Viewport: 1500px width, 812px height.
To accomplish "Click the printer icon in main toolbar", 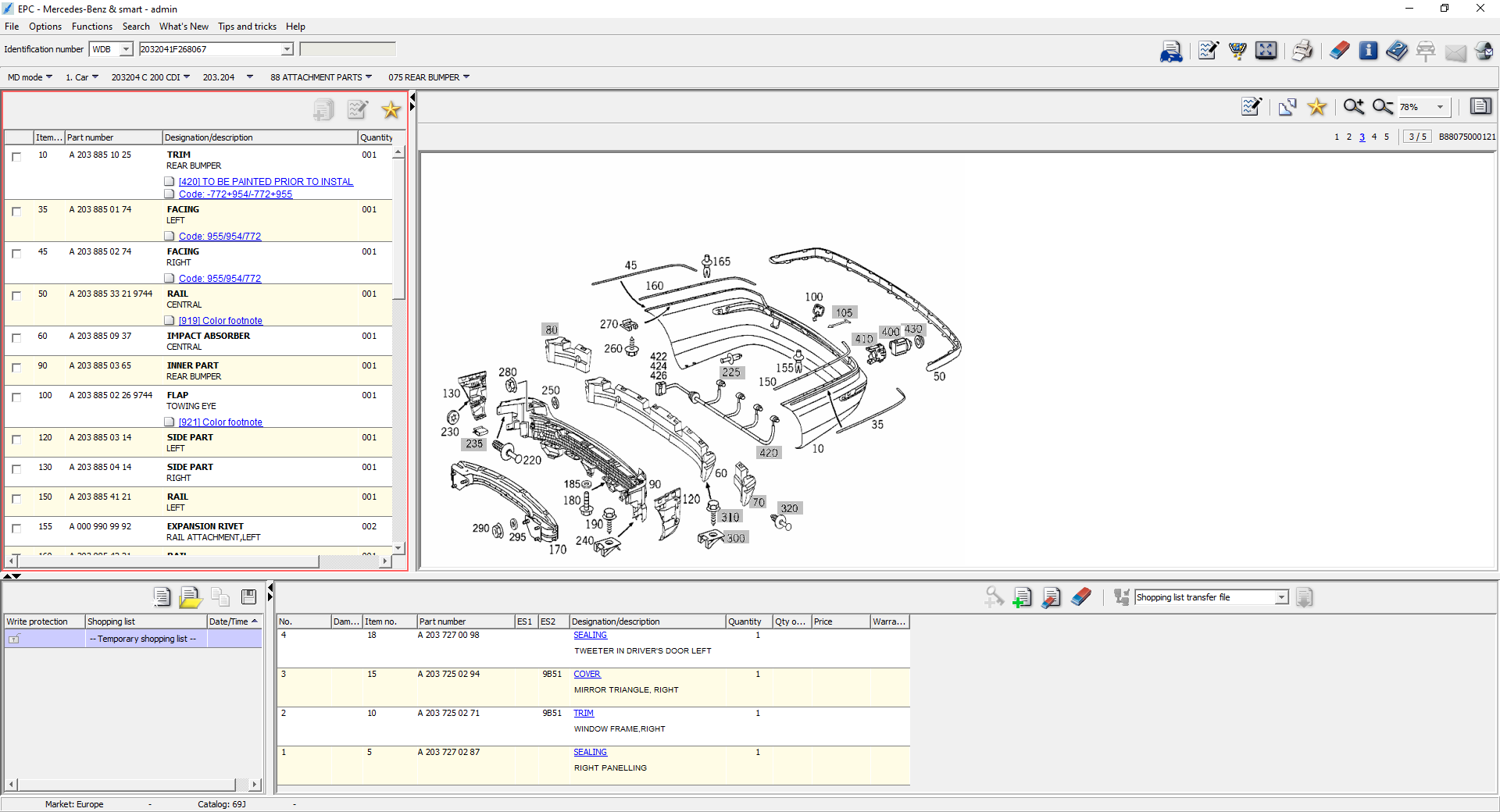I will pyautogui.click(x=1302, y=52).
